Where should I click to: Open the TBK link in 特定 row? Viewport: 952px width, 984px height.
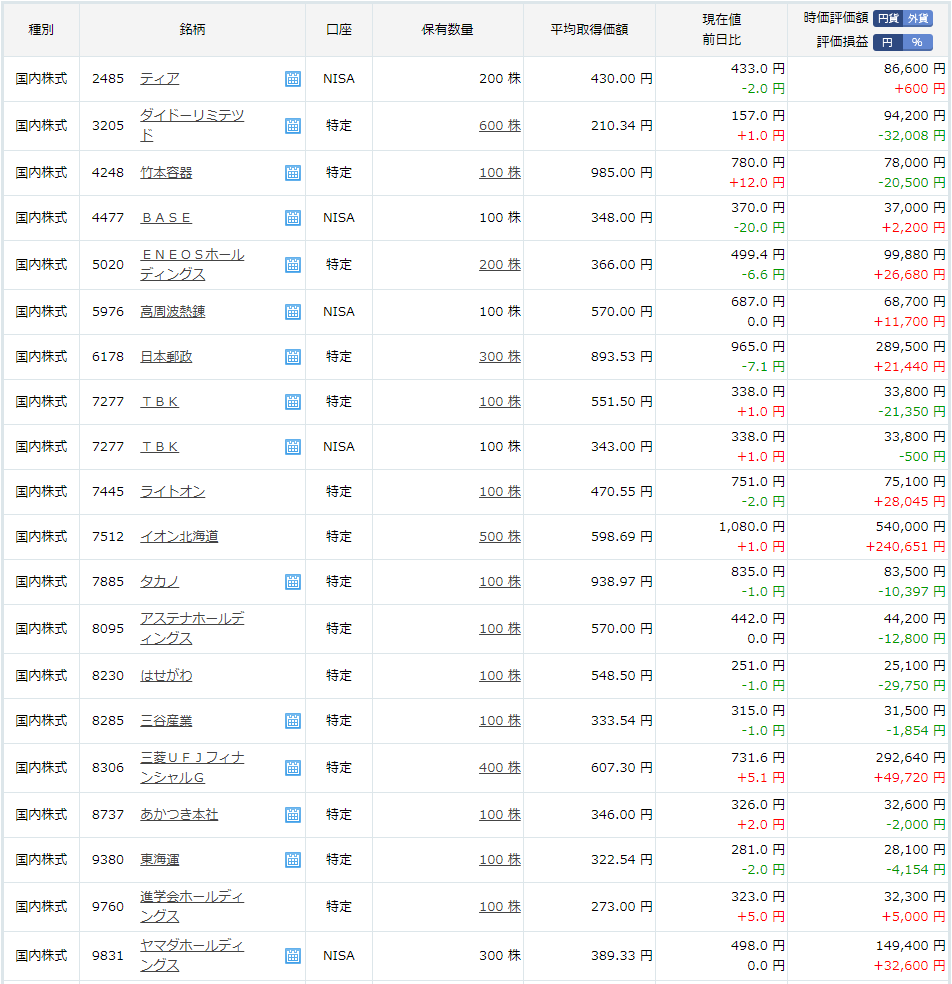[x=159, y=402]
